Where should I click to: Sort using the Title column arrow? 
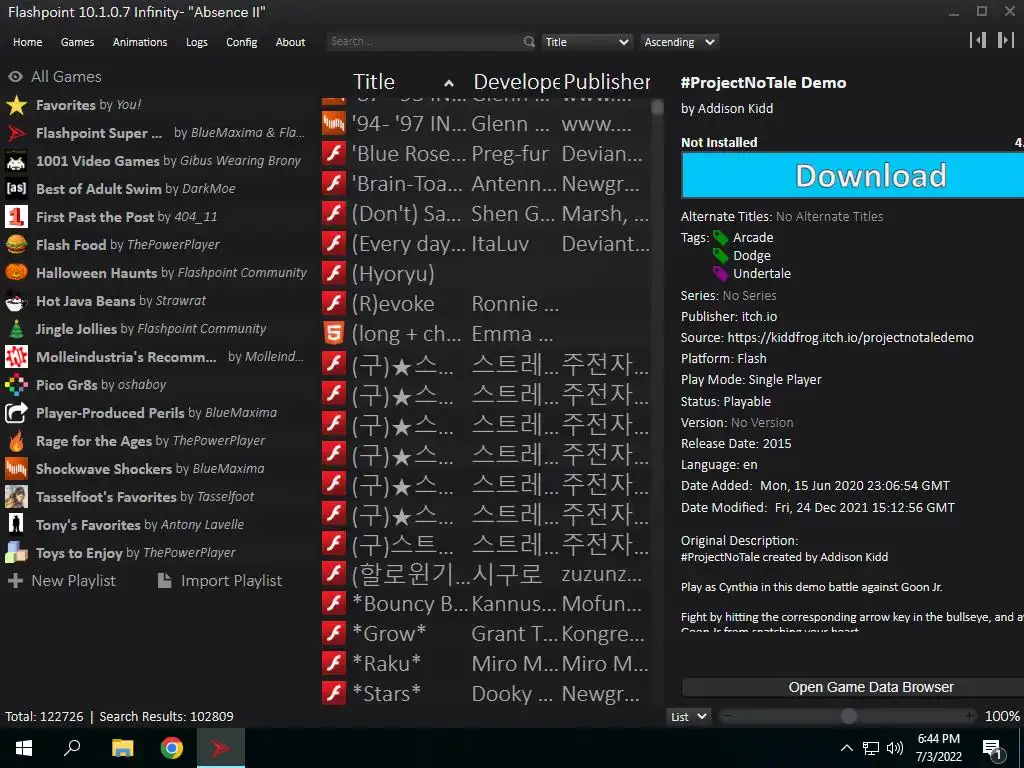pos(449,83)
